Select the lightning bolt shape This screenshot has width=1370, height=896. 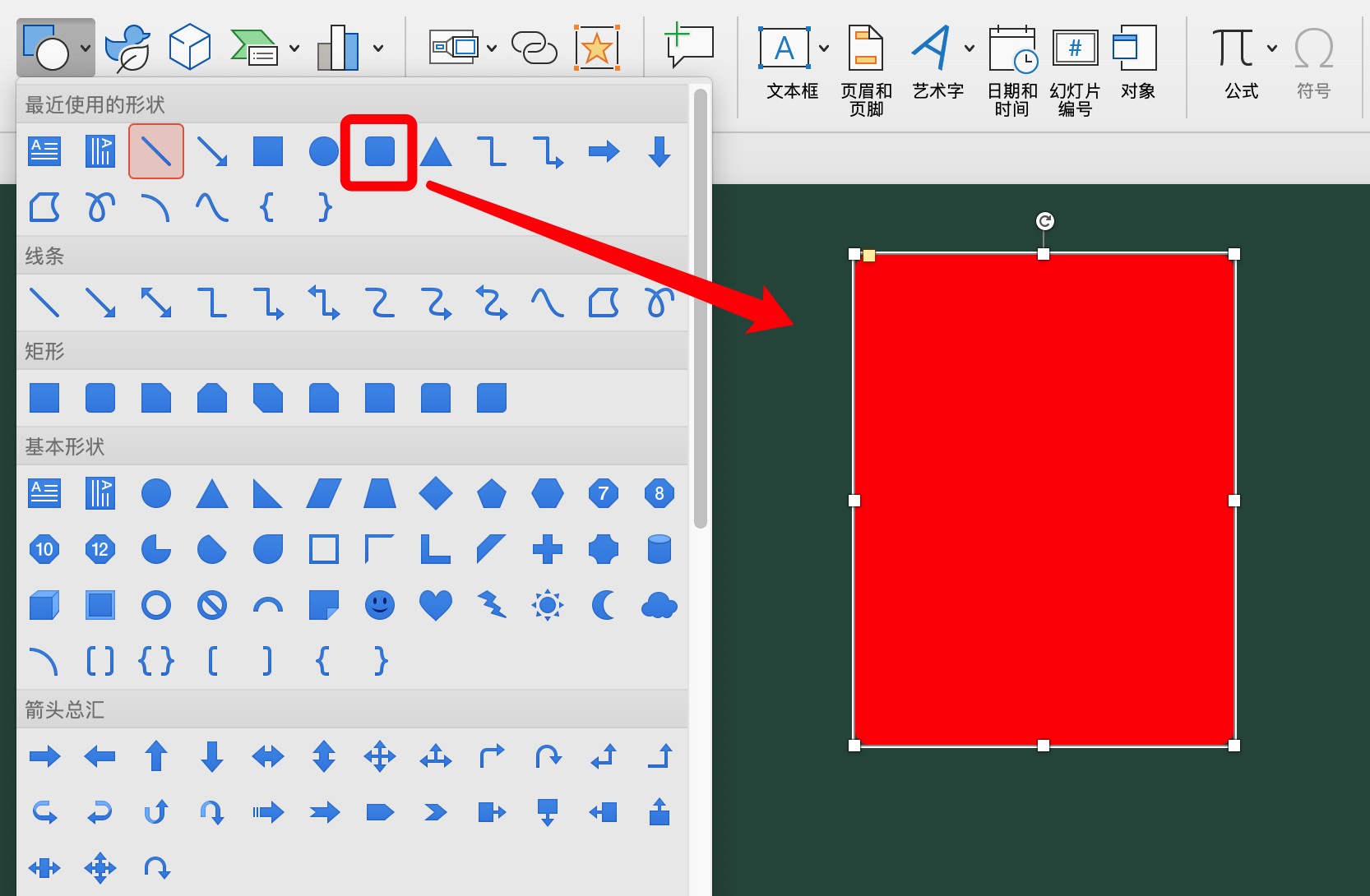[x=492, y=606]
